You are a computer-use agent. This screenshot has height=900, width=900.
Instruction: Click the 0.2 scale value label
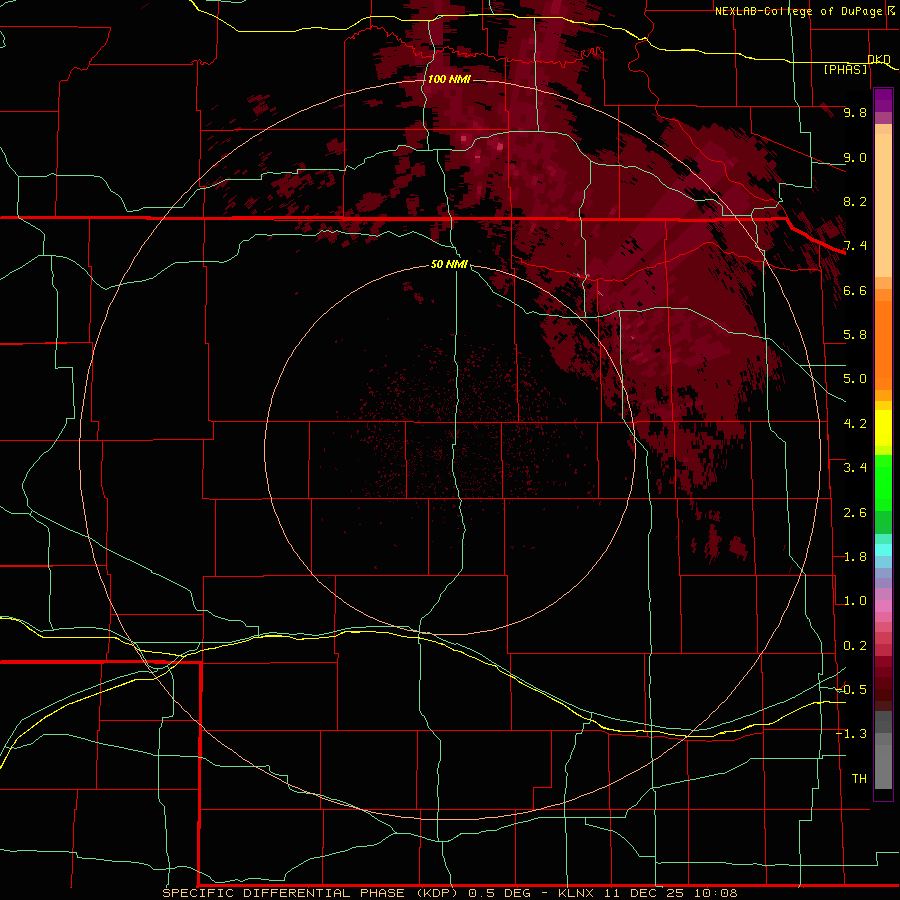pos(855,646)
